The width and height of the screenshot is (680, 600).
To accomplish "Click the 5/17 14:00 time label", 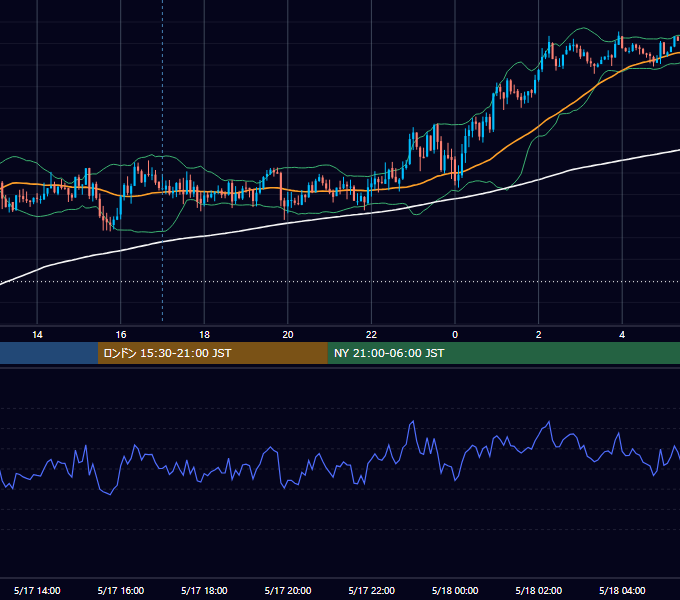I will click(37, 590).
